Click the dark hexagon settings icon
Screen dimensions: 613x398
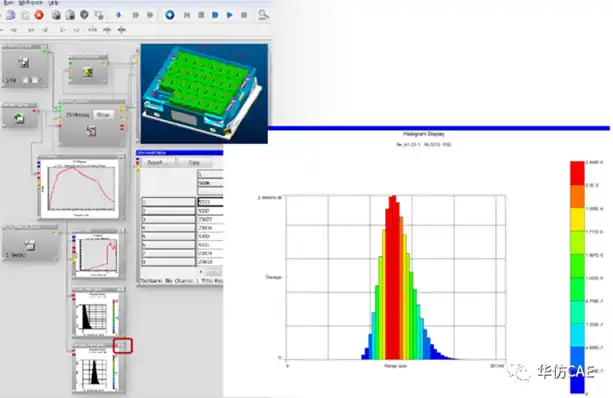coord(84,15)
